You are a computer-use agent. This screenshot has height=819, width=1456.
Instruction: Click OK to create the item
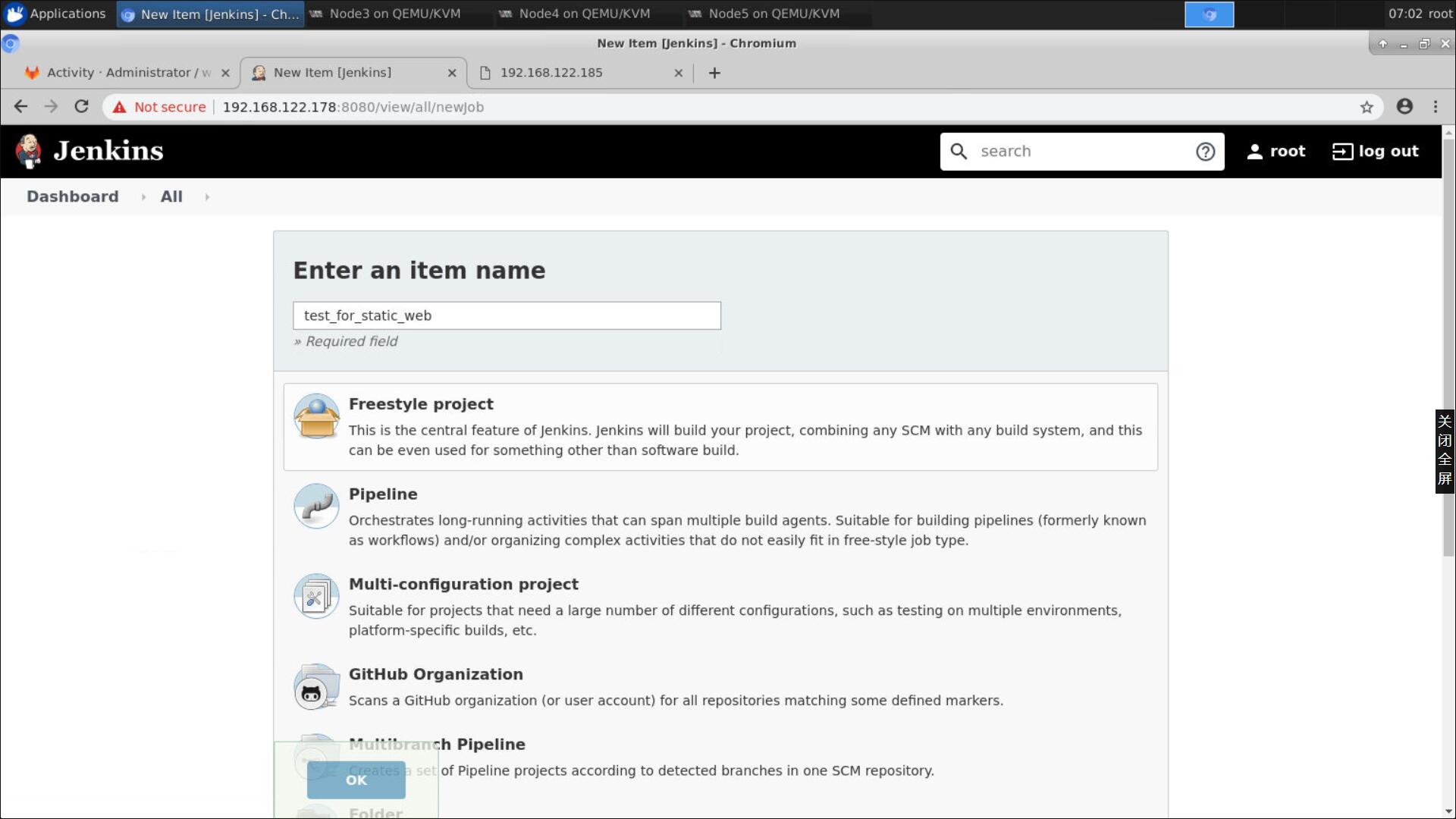356,780
